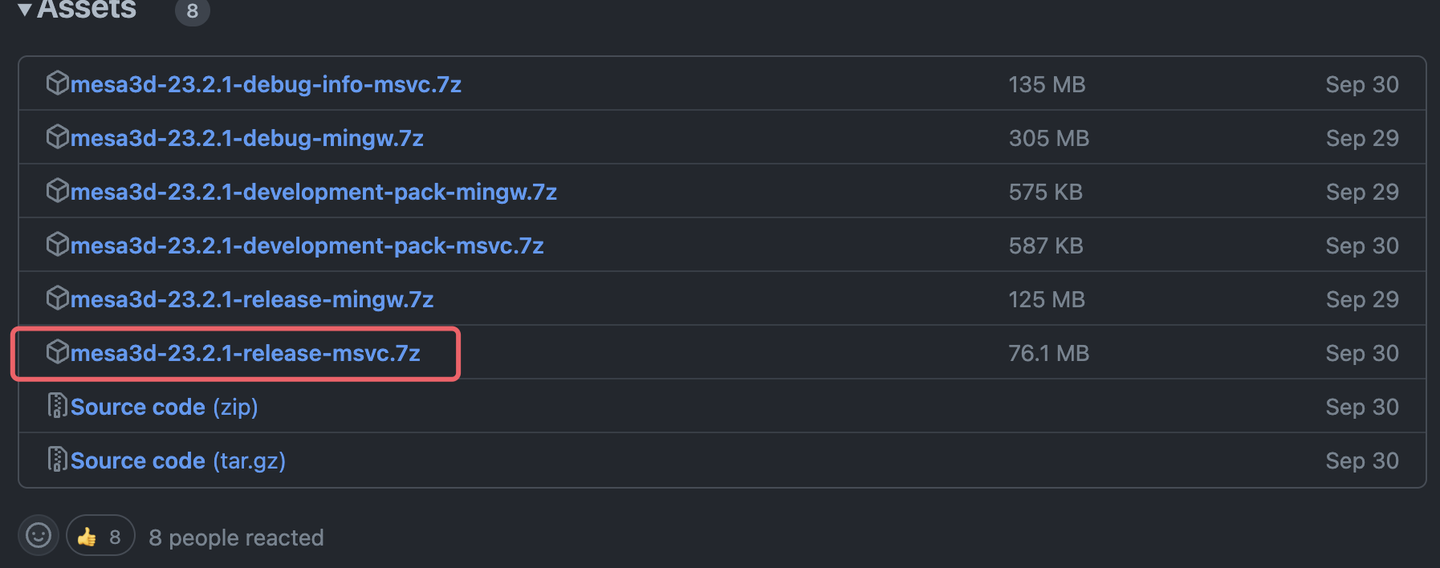This screenshot has width=1440, height=568.
Task: Click package icon beside development-pack-mingw.7z
Action: (x=57, y=191)
